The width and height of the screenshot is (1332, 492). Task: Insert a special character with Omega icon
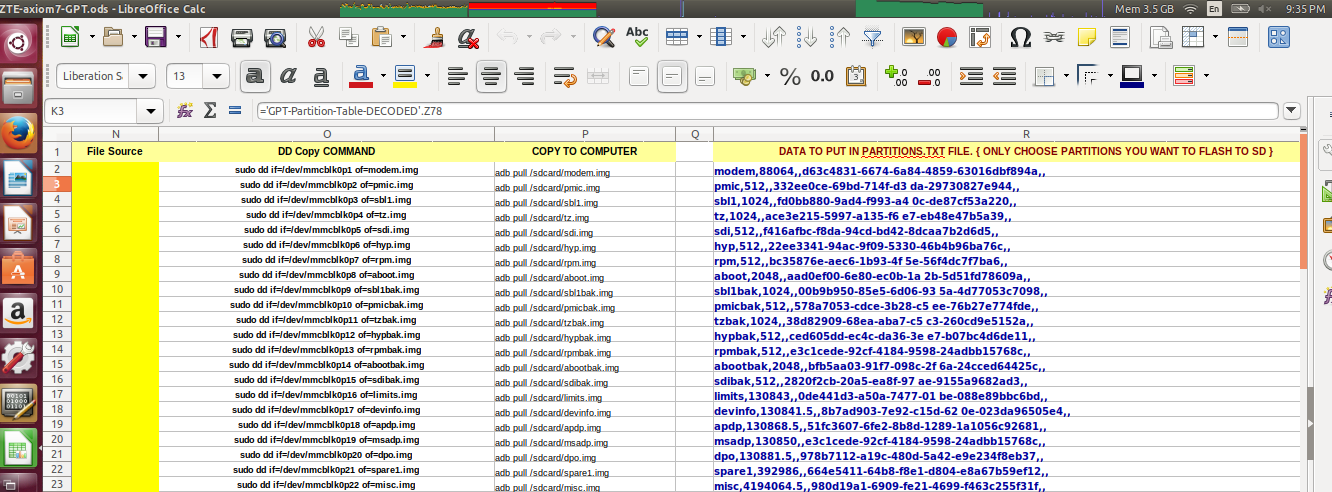point(1021,38)
